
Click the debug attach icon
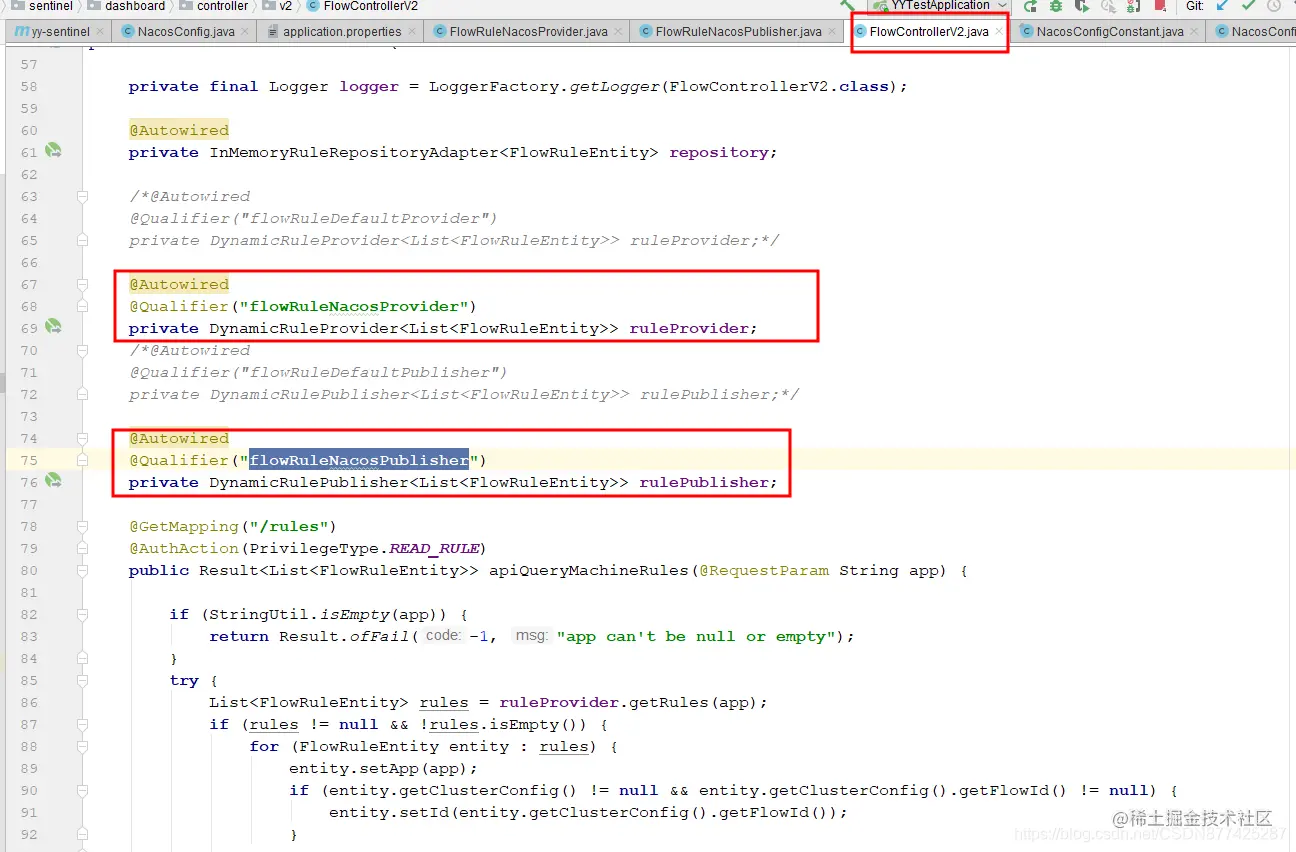tap(1134, 6)
